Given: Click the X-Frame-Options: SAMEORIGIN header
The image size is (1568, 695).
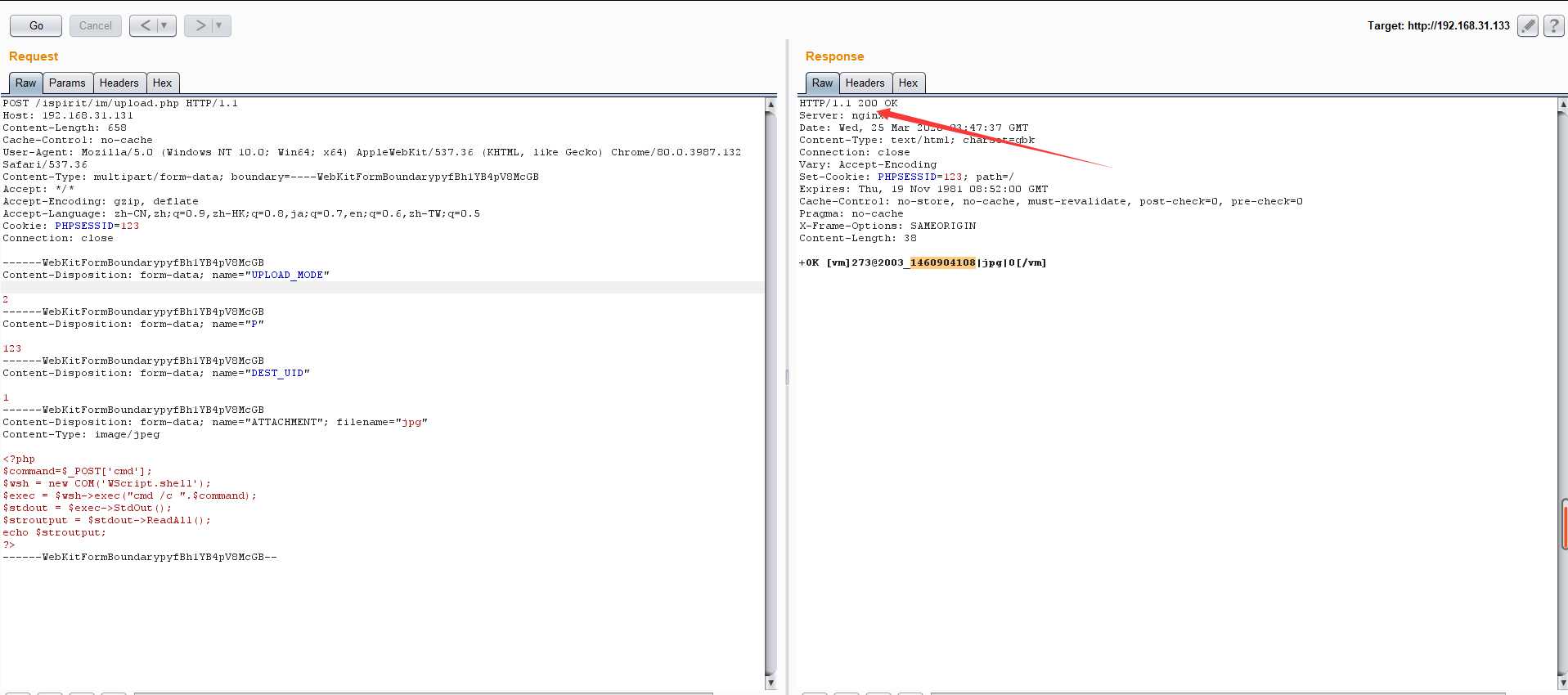Looking at the screenshot, I should [887, 226].
